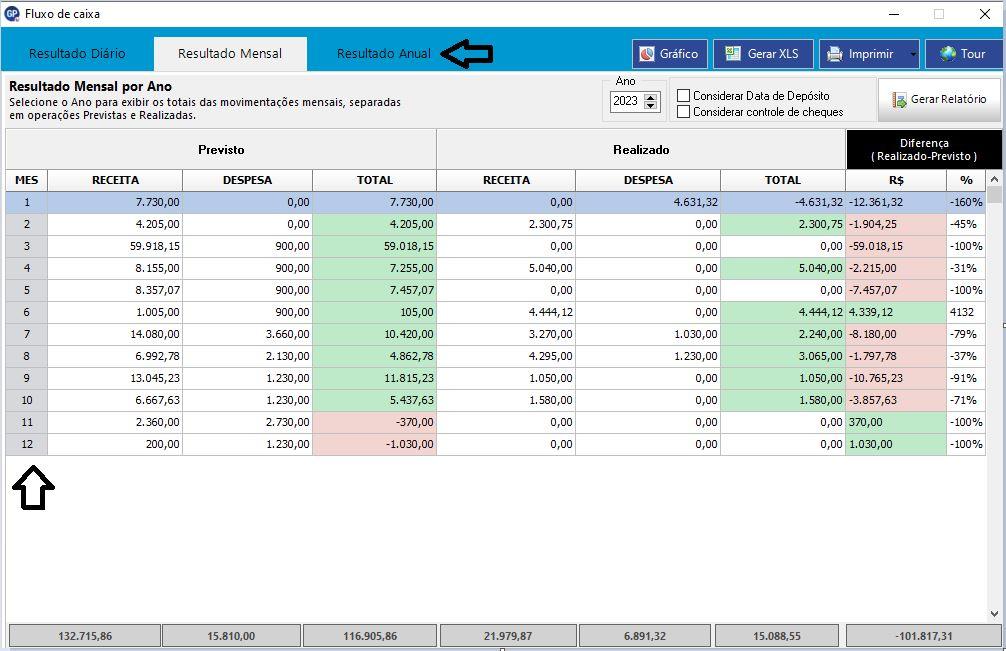The image size is (1006, 651).
Task: Click the 116.905,86 footer total
Action: click(x=370, y=636)
